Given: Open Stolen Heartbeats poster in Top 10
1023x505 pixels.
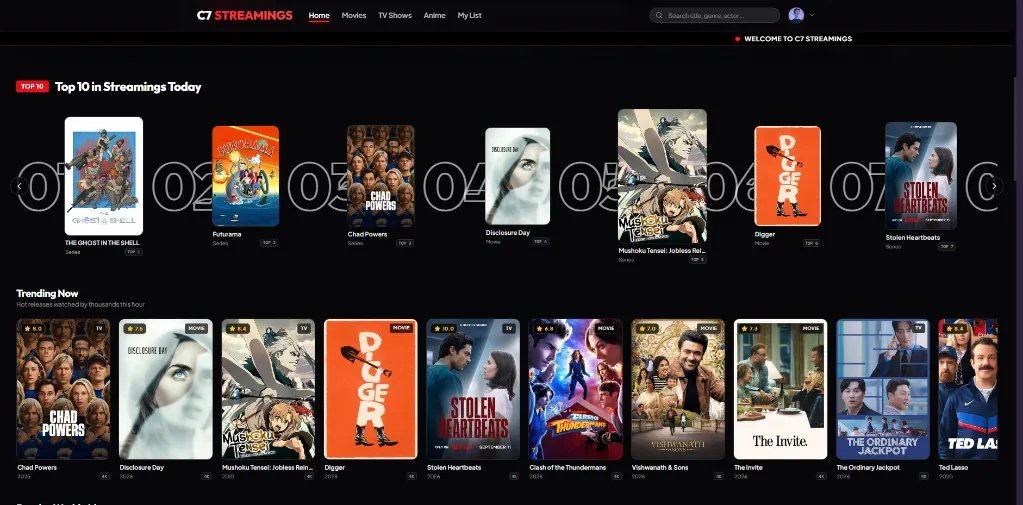Looking at the screenshot, I should click(x=921, y=176).
